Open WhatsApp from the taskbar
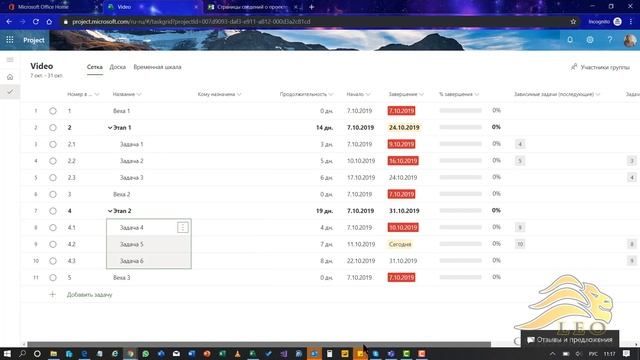The height and width of the screenshot is (360, 640). tap(146, 353)
